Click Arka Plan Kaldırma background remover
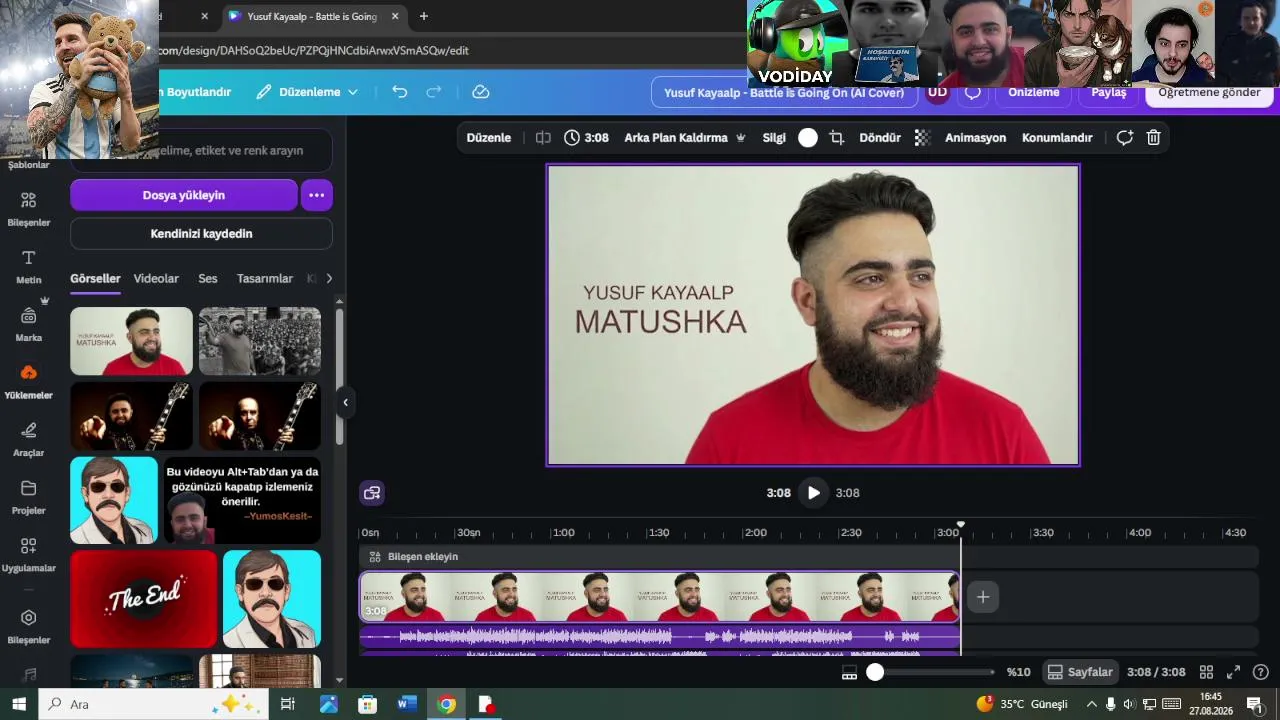The width and height of the screenshot is (1280, 720). tap(685, 138)
